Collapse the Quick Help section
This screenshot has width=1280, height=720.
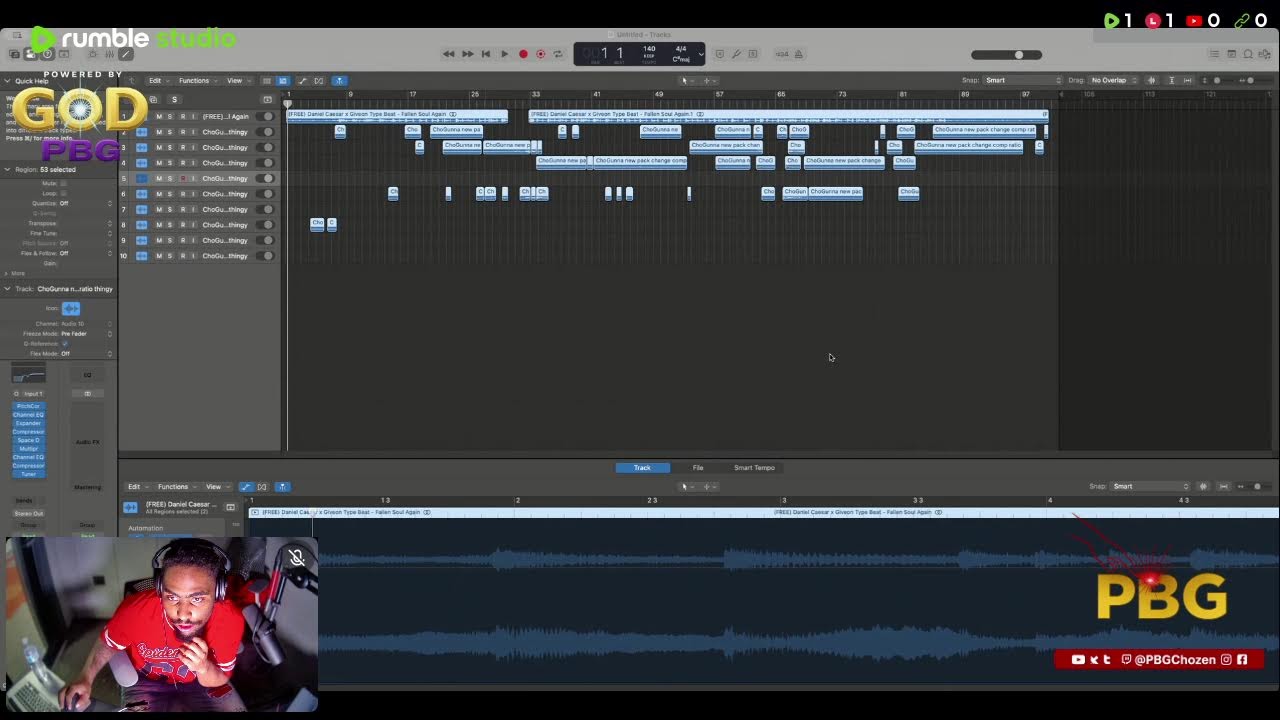5,81
